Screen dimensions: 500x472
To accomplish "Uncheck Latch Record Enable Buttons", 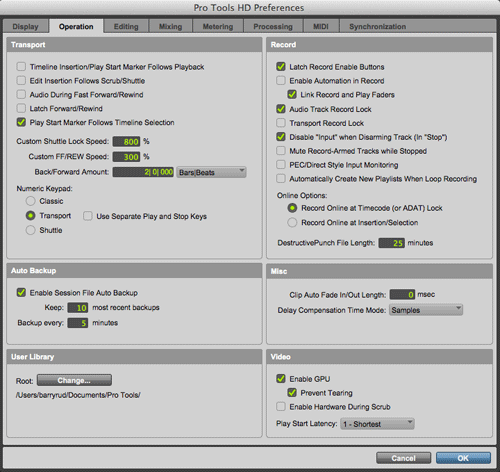I will [281, 67].
